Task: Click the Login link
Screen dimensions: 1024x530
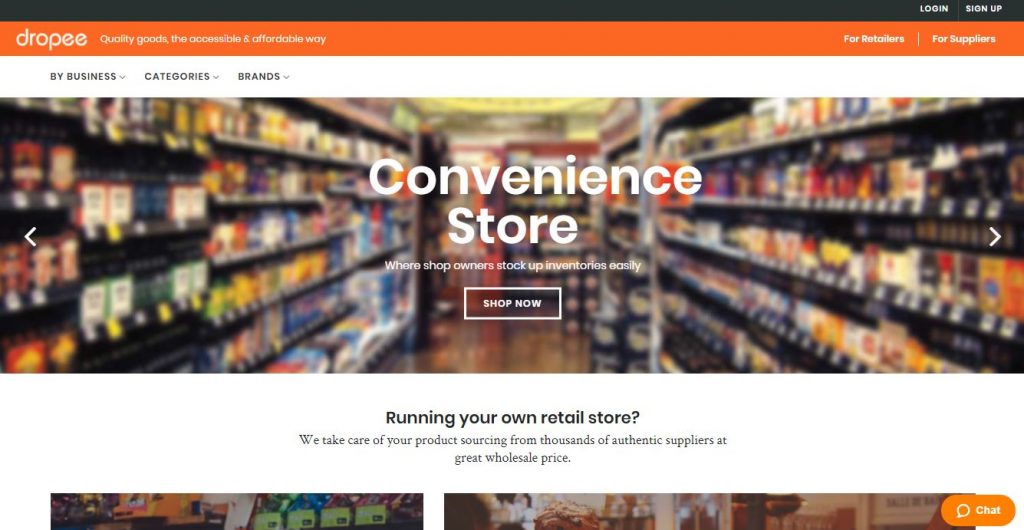Action: coord(934,8)
